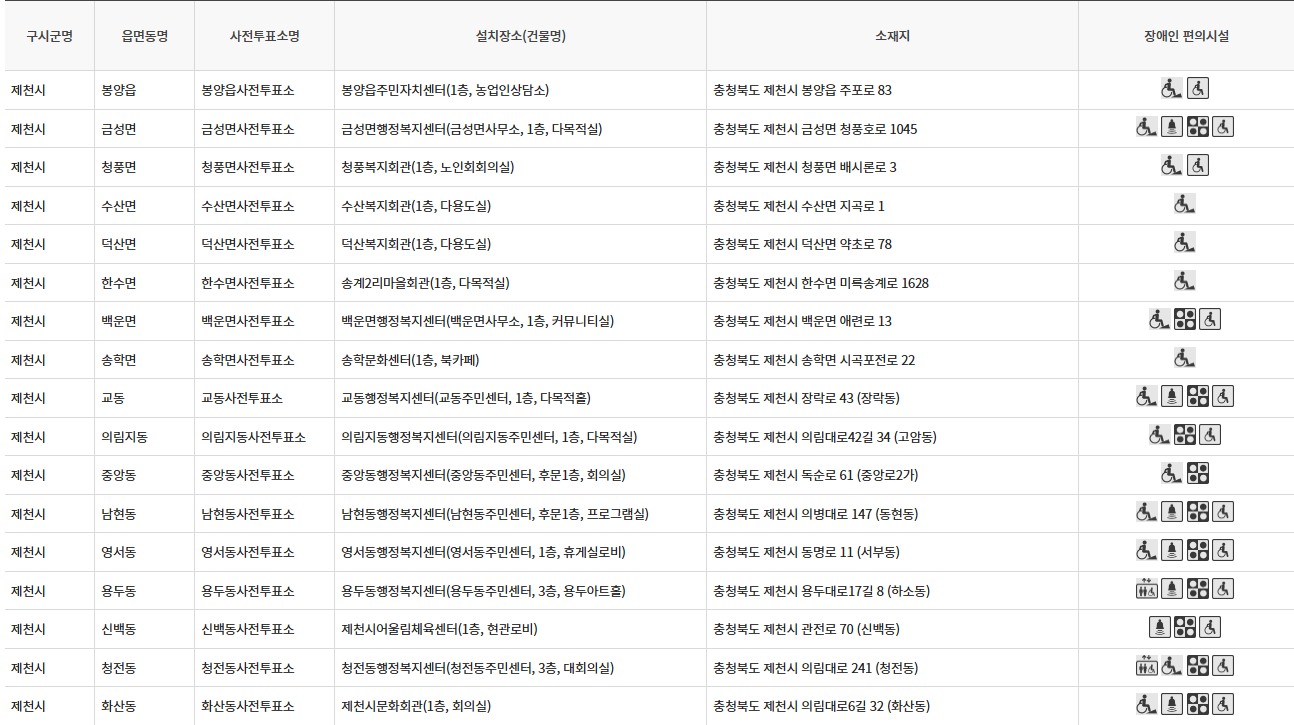Click the accessible toilet icon in 남현동 row
The height and width of the screenshot is (725, 1294).
tap(1222, 513)
